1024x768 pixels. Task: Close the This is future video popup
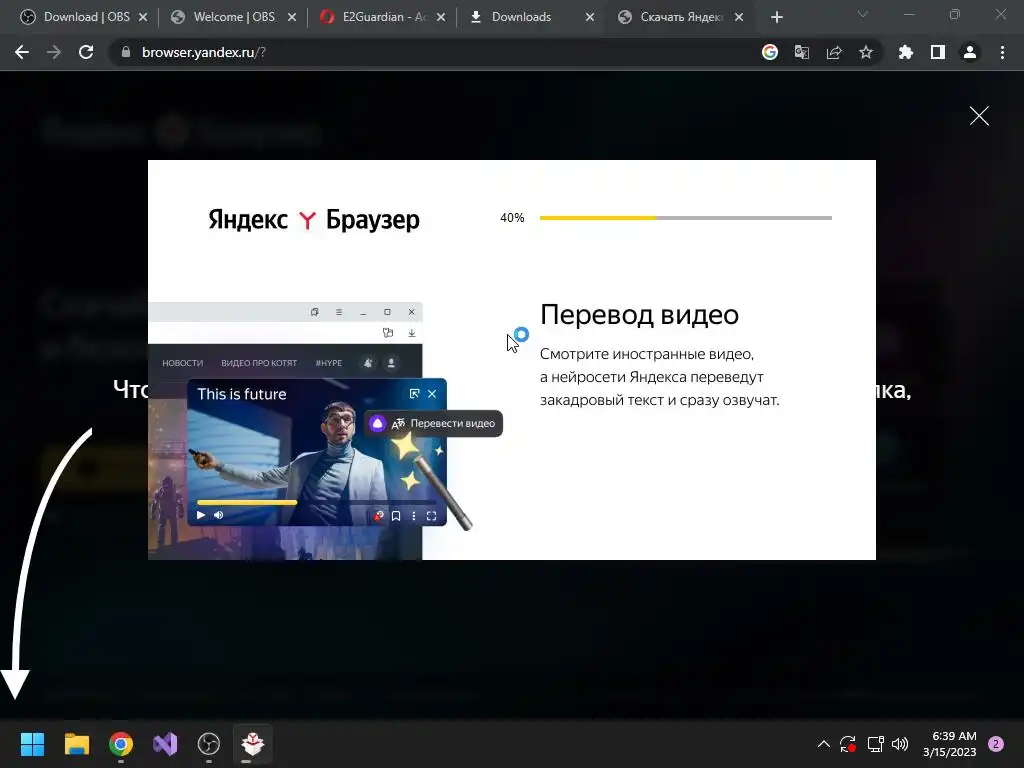click(x=432, y=394)
